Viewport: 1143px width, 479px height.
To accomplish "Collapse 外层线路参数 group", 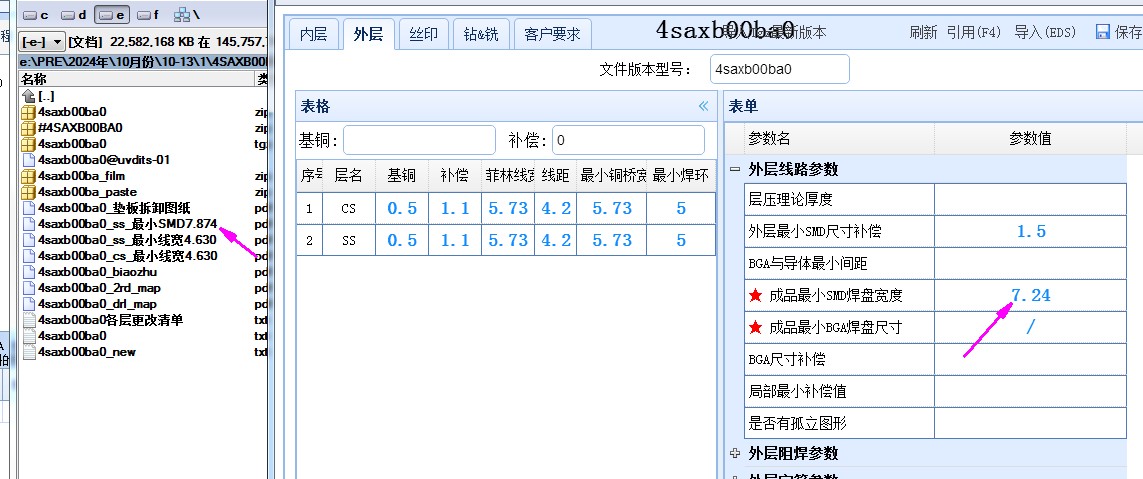I will 735,169.
